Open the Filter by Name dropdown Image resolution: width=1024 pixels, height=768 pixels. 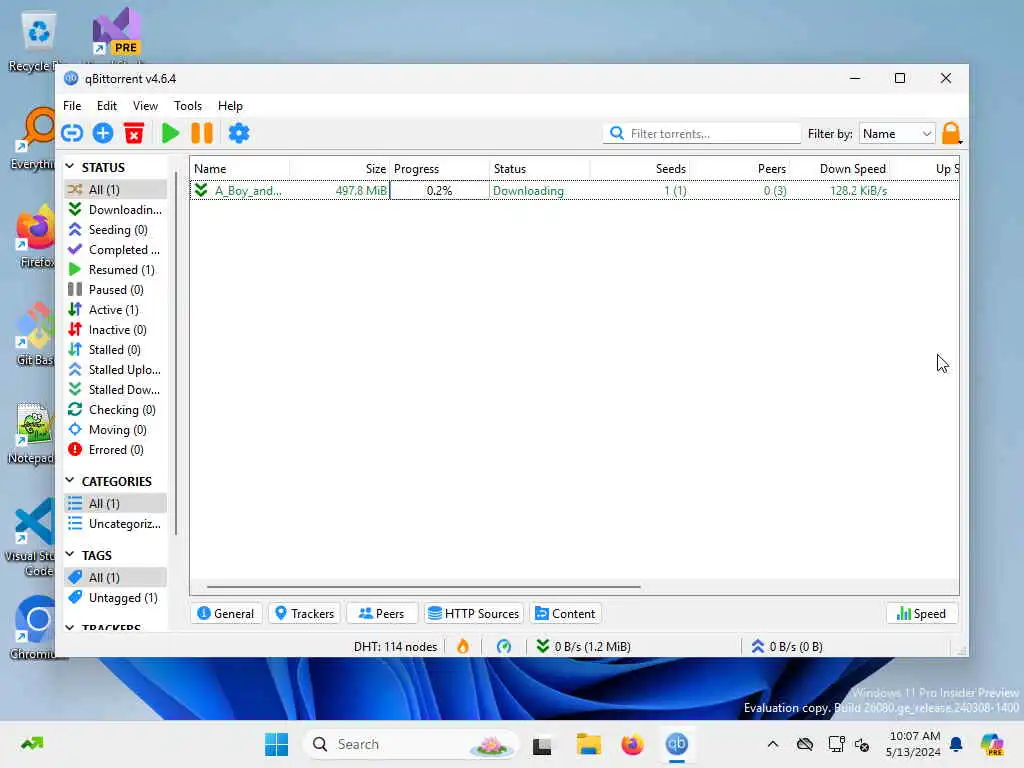tap(897, 133)
